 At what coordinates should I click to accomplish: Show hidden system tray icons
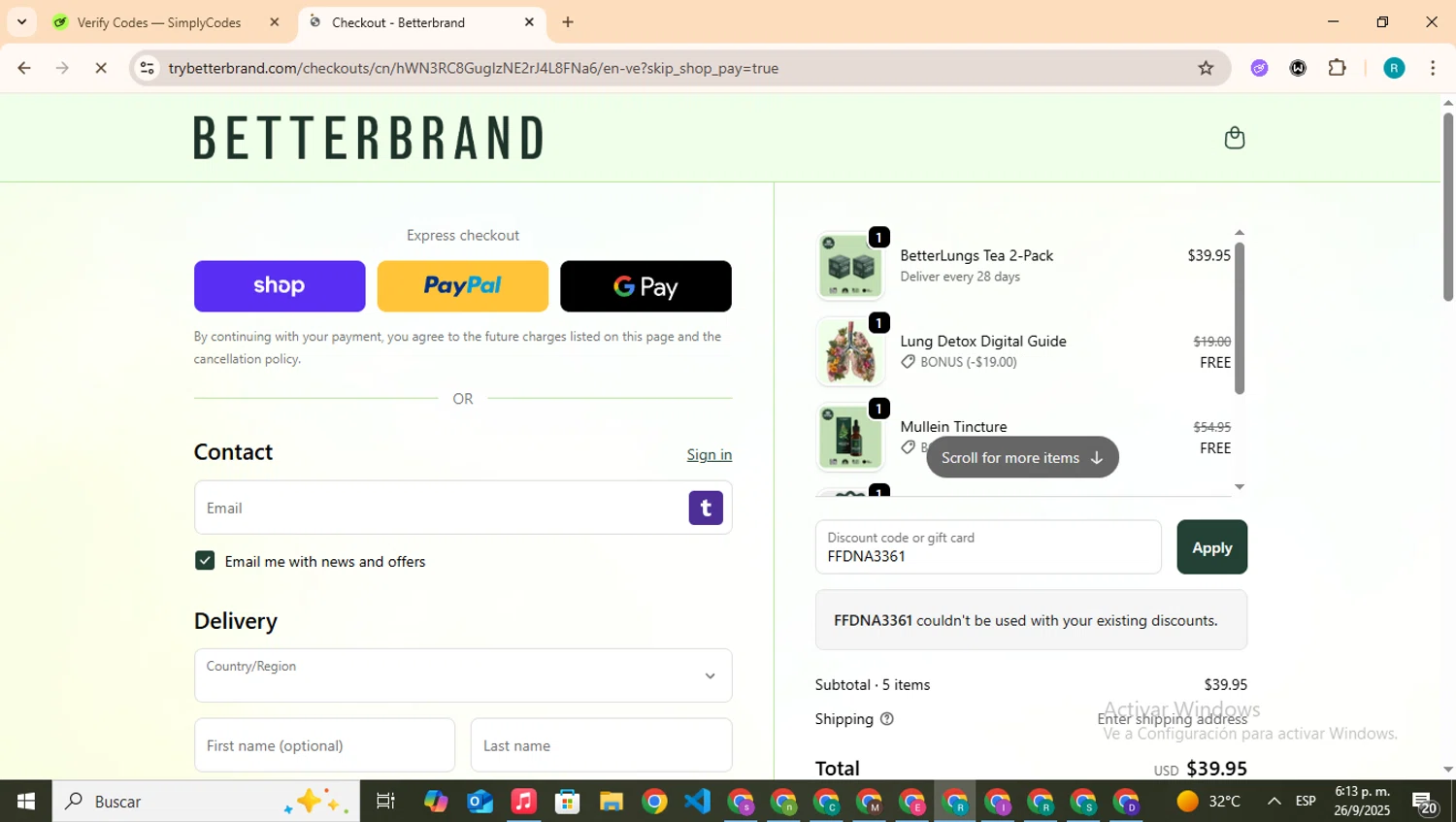click(1274, 802)
